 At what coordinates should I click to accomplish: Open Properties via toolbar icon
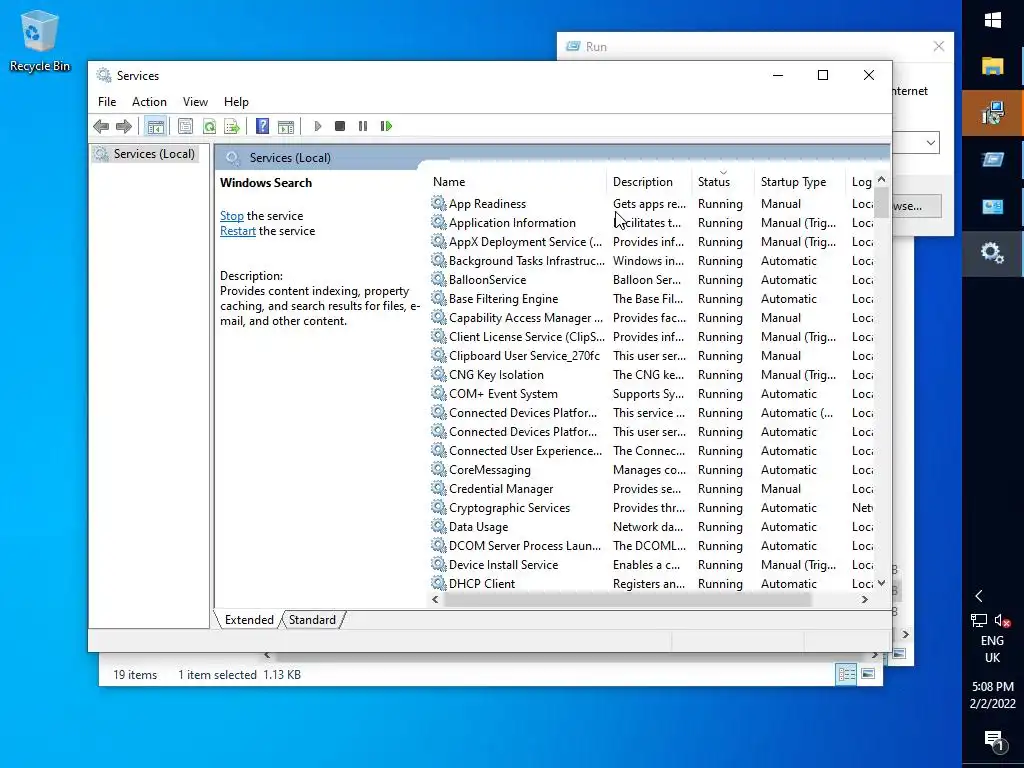185,126
